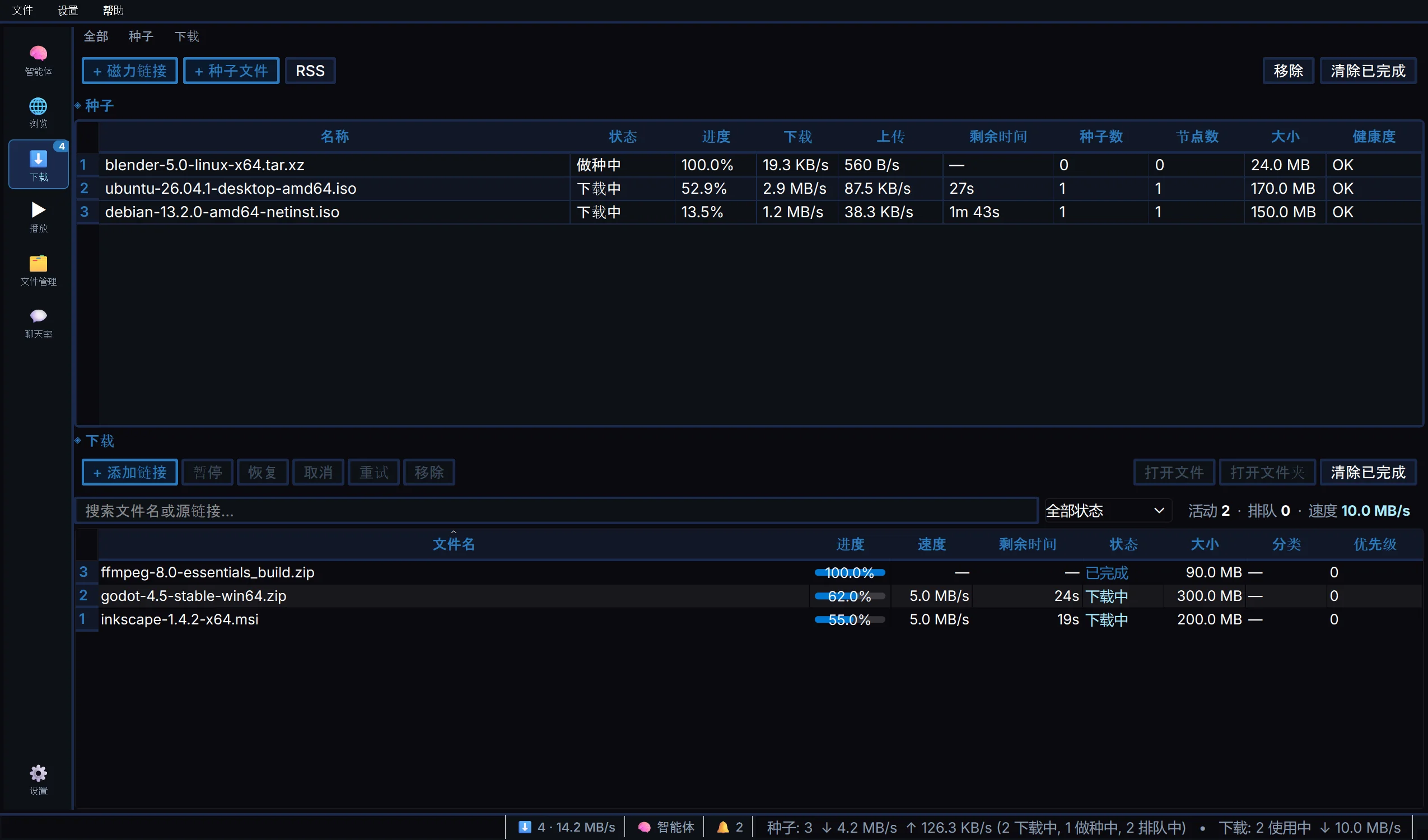Sort downloads by 速度 column header
Image resolution: width=1428 pixels, height=840 pixels.
[x=932, y=544]
